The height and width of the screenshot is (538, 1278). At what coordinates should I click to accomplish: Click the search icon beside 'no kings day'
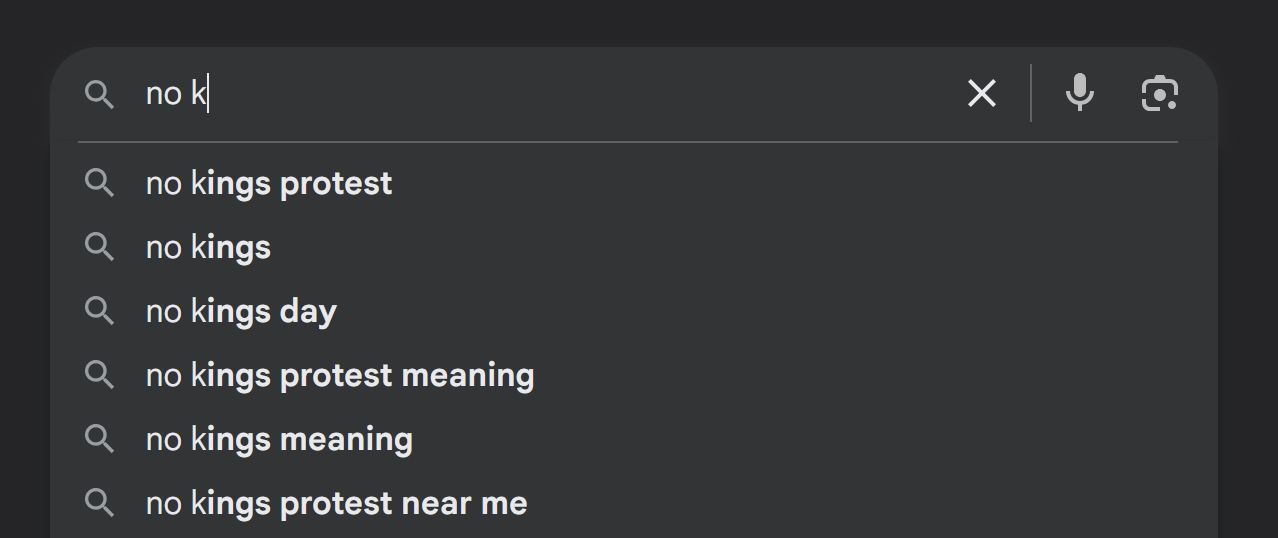[x=99, y=311]
